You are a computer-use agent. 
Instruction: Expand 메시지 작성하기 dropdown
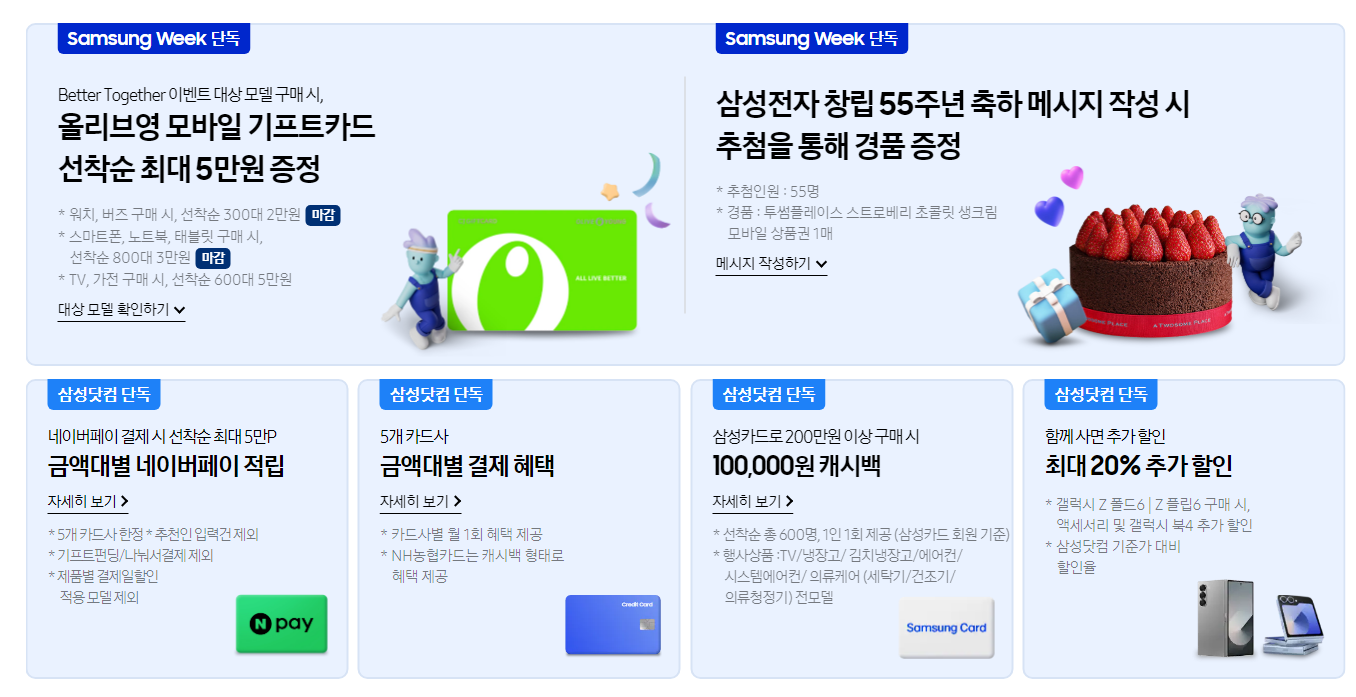pyautogui.click(x=771, y=264)
